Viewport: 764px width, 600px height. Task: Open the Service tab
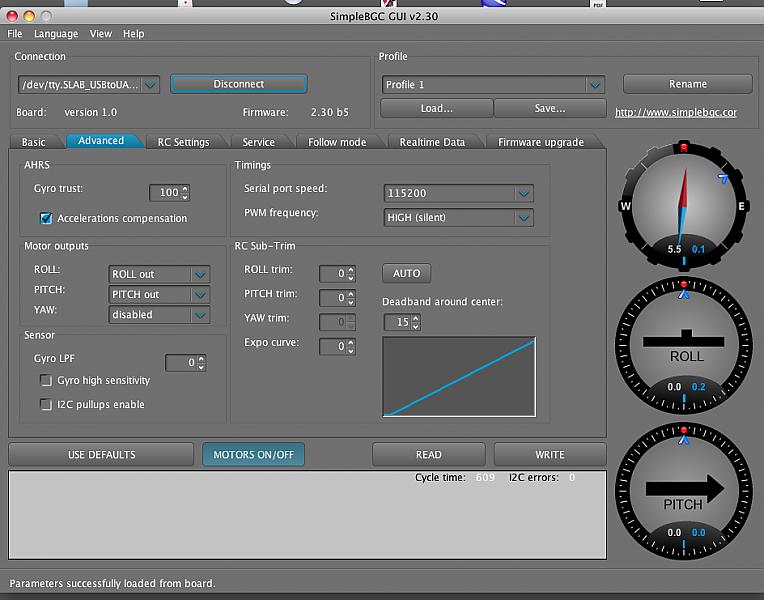(259, 142)
